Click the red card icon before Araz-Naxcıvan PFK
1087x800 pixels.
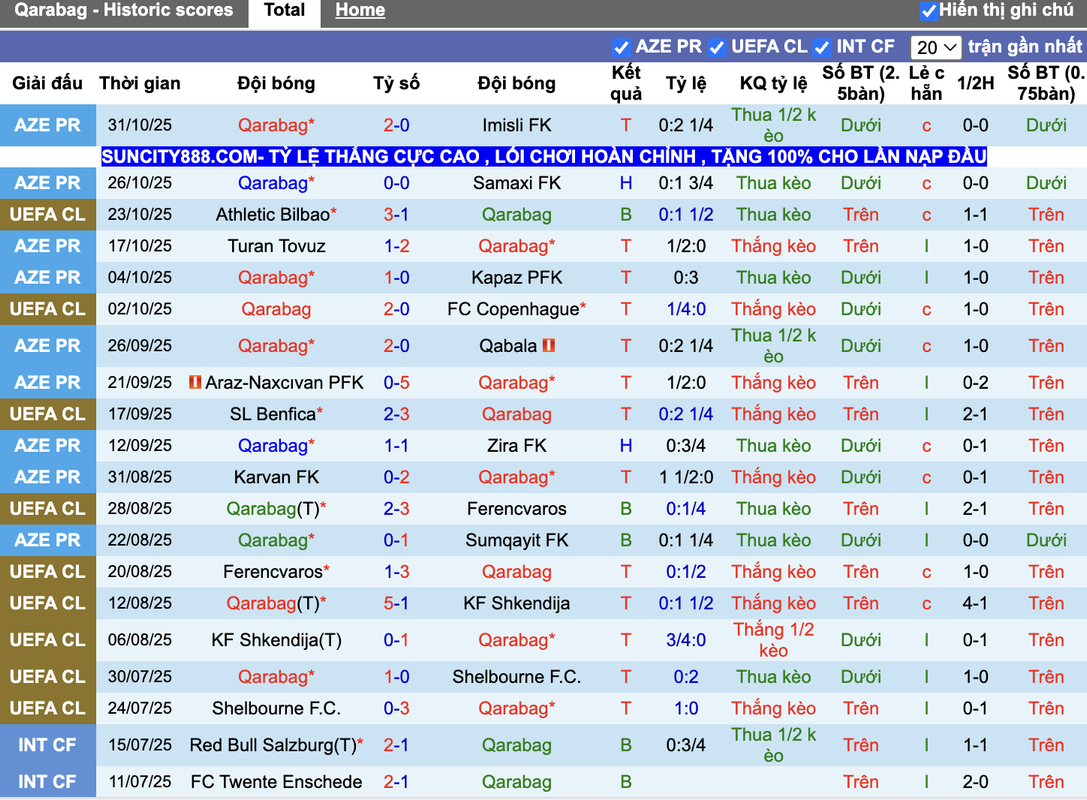pyautogui.click(x=195, y=382)
